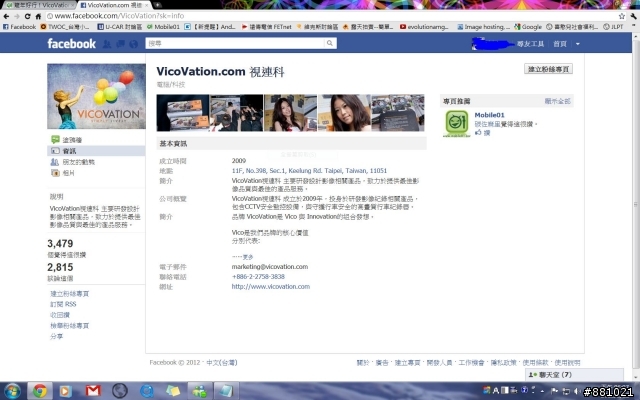Open the Facebook bookmark
The width and height of the screenshot is (640, 400).
pos(20,27)
